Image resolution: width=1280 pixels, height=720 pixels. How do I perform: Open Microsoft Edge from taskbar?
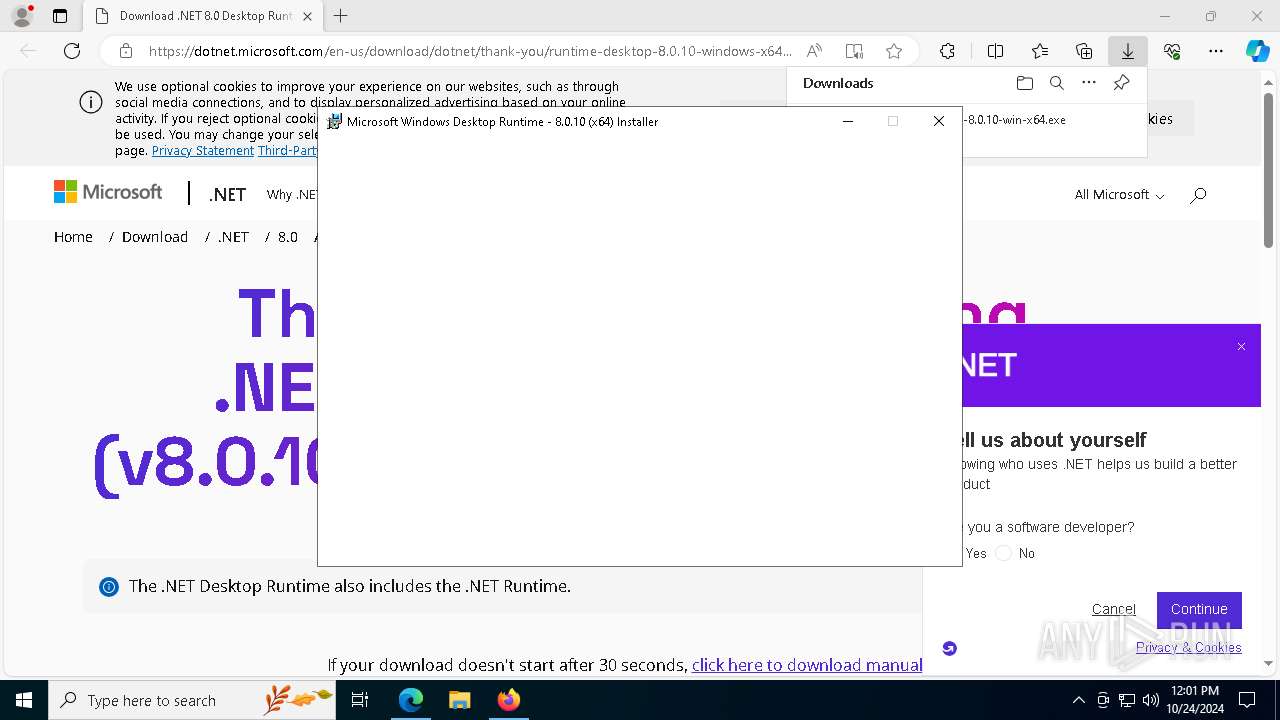[411, 700]
